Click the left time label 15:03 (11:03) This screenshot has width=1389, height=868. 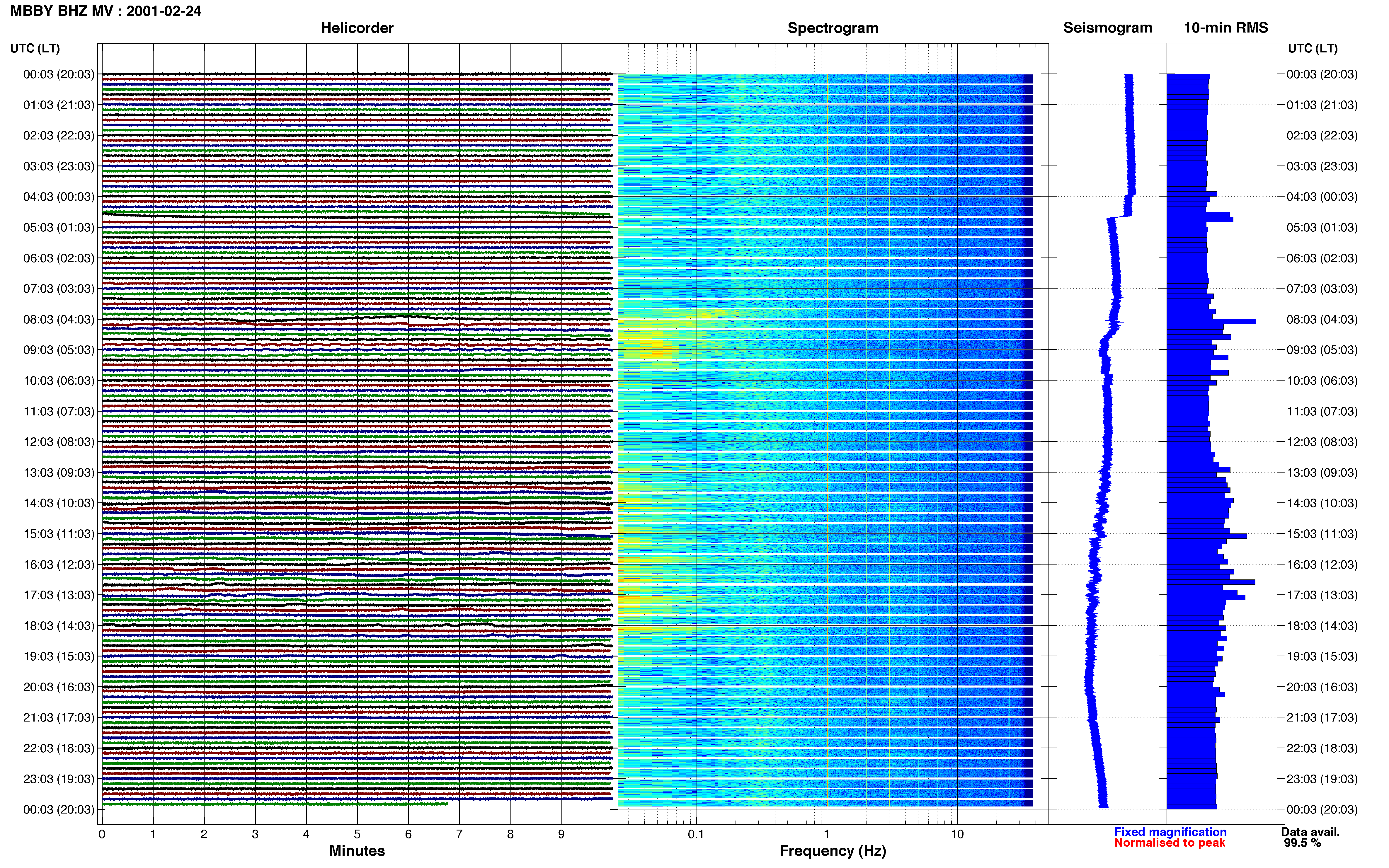pos(59,534)
